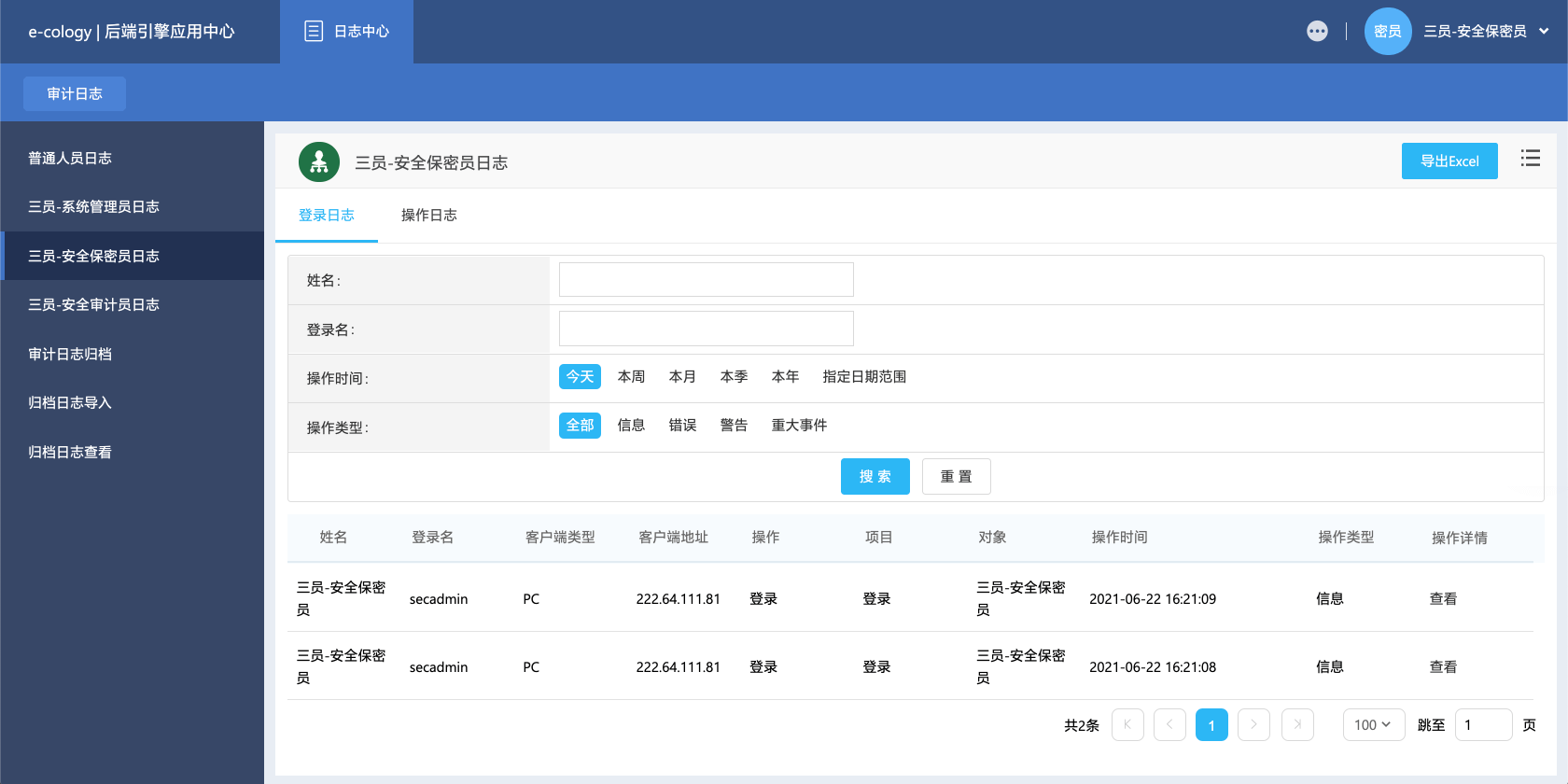The width and height of the screenshot is (1568, 784).
Task: Select 警告 operation type filter
Action: coord(734,425)
